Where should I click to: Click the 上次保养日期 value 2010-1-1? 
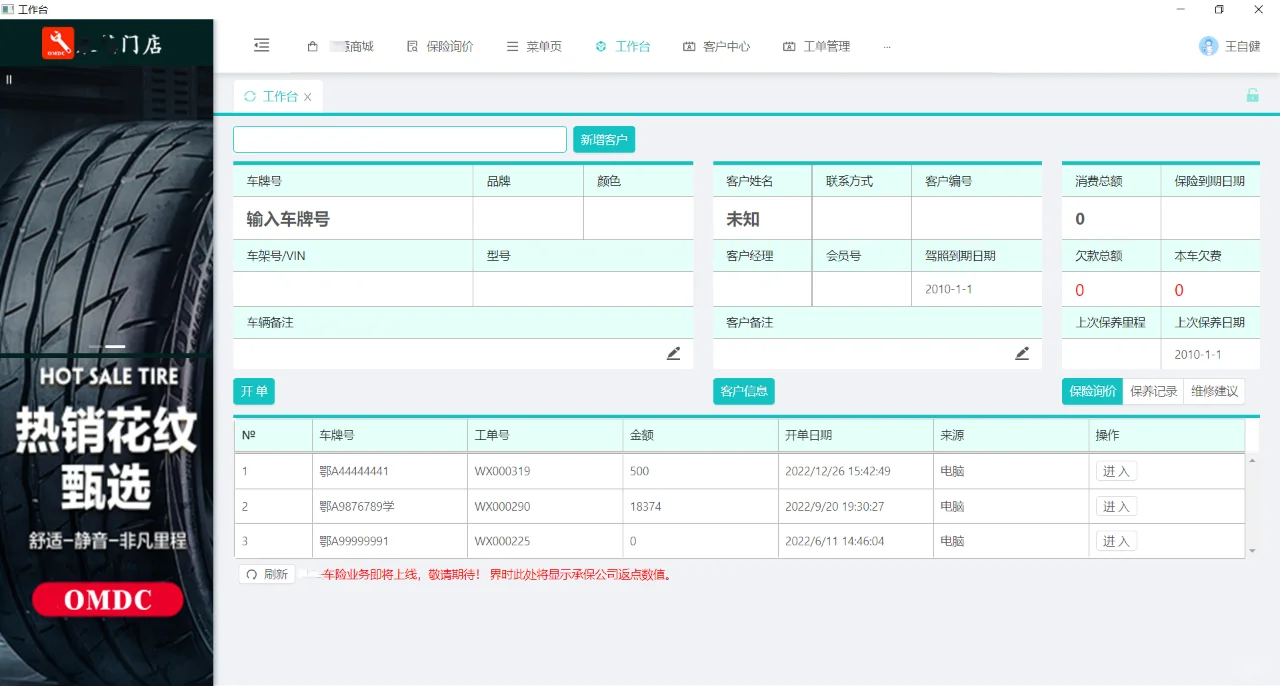[x=1198, y=354]
